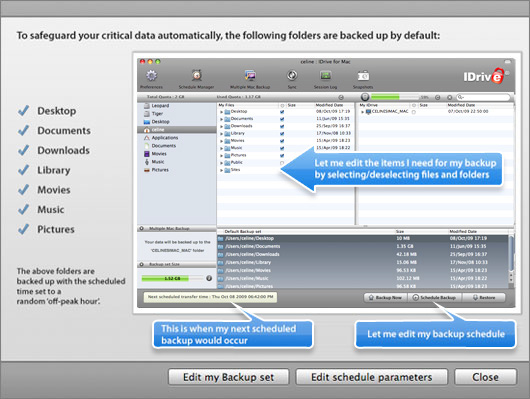Open the Schedule Manager alarm clock icon

click(197, 75)
